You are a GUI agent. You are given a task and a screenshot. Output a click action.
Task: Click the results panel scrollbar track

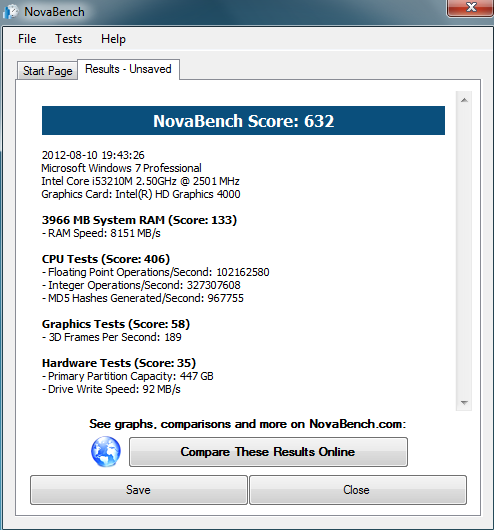[464, 251]
